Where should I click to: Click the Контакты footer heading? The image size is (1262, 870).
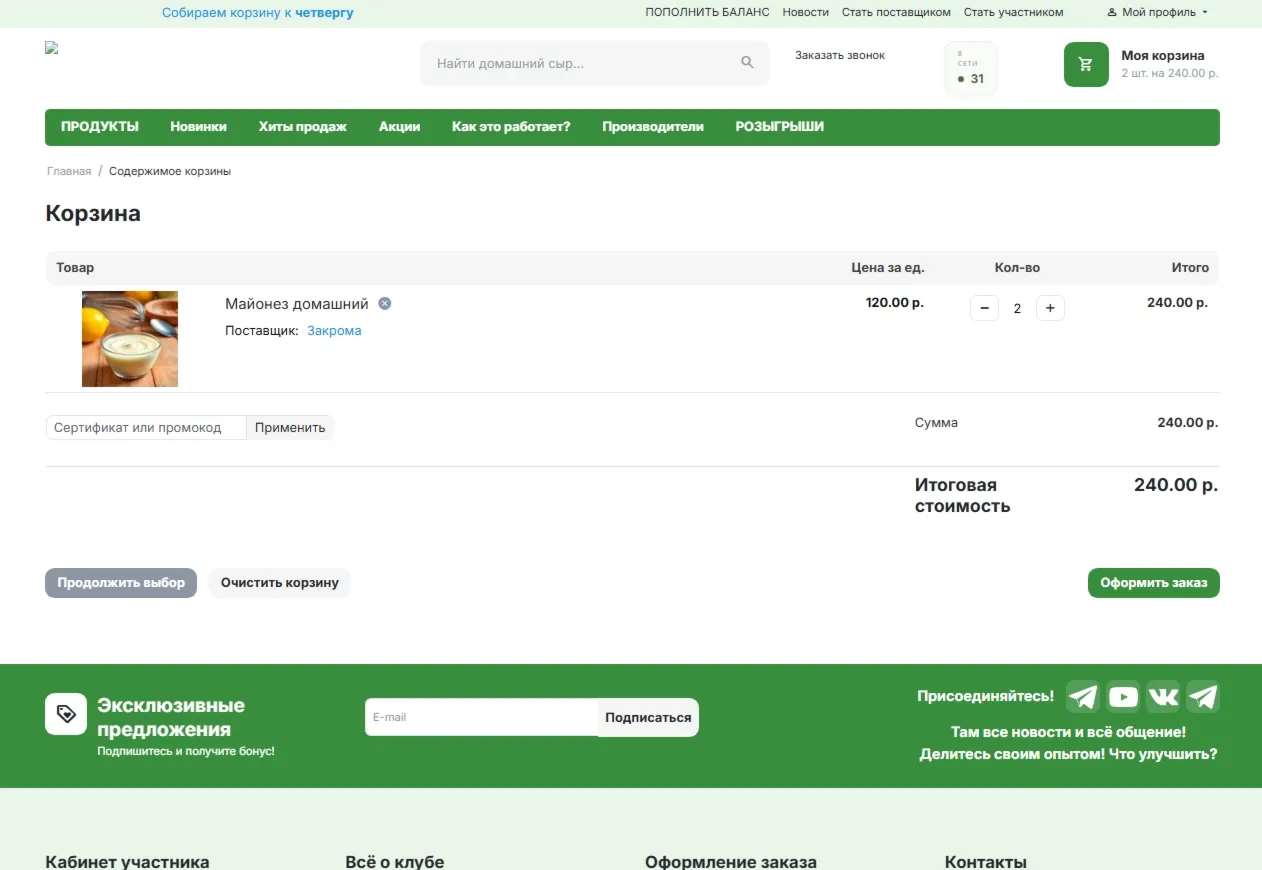(x=986, y=861)
